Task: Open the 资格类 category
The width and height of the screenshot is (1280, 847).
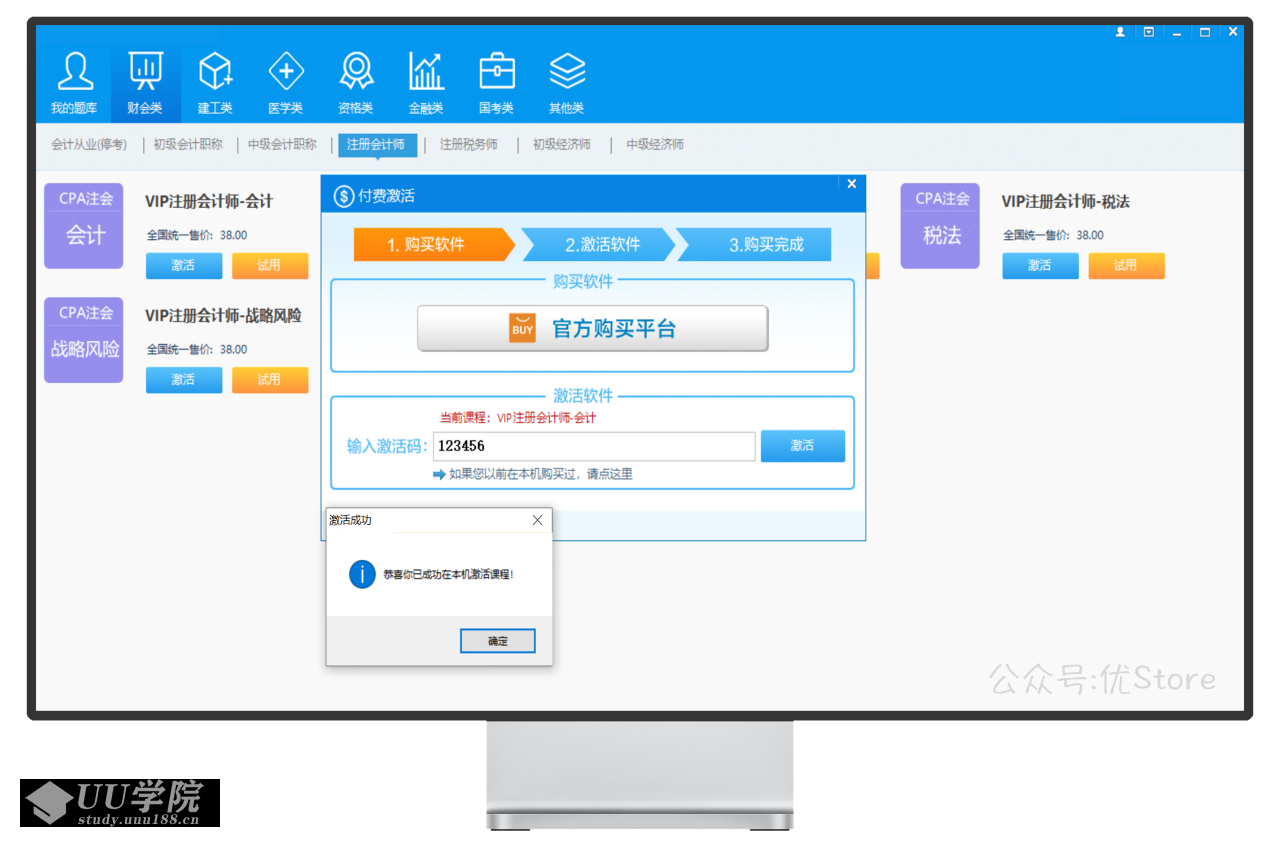Action: coord(356,84)
